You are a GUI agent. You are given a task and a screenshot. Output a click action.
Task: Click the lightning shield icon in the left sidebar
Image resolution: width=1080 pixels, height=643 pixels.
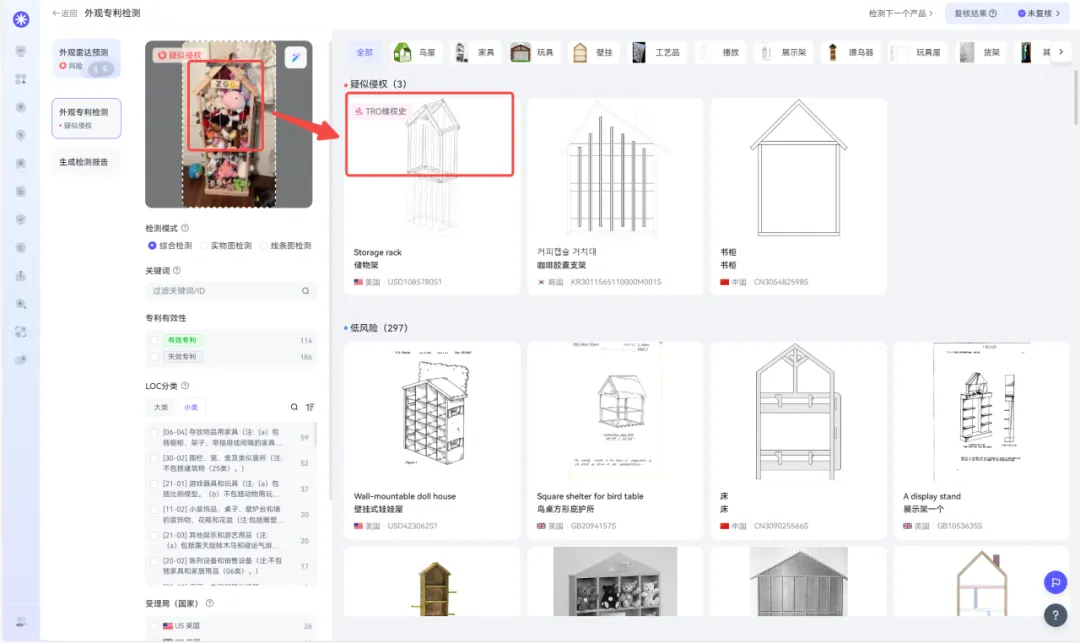(21, 136)
